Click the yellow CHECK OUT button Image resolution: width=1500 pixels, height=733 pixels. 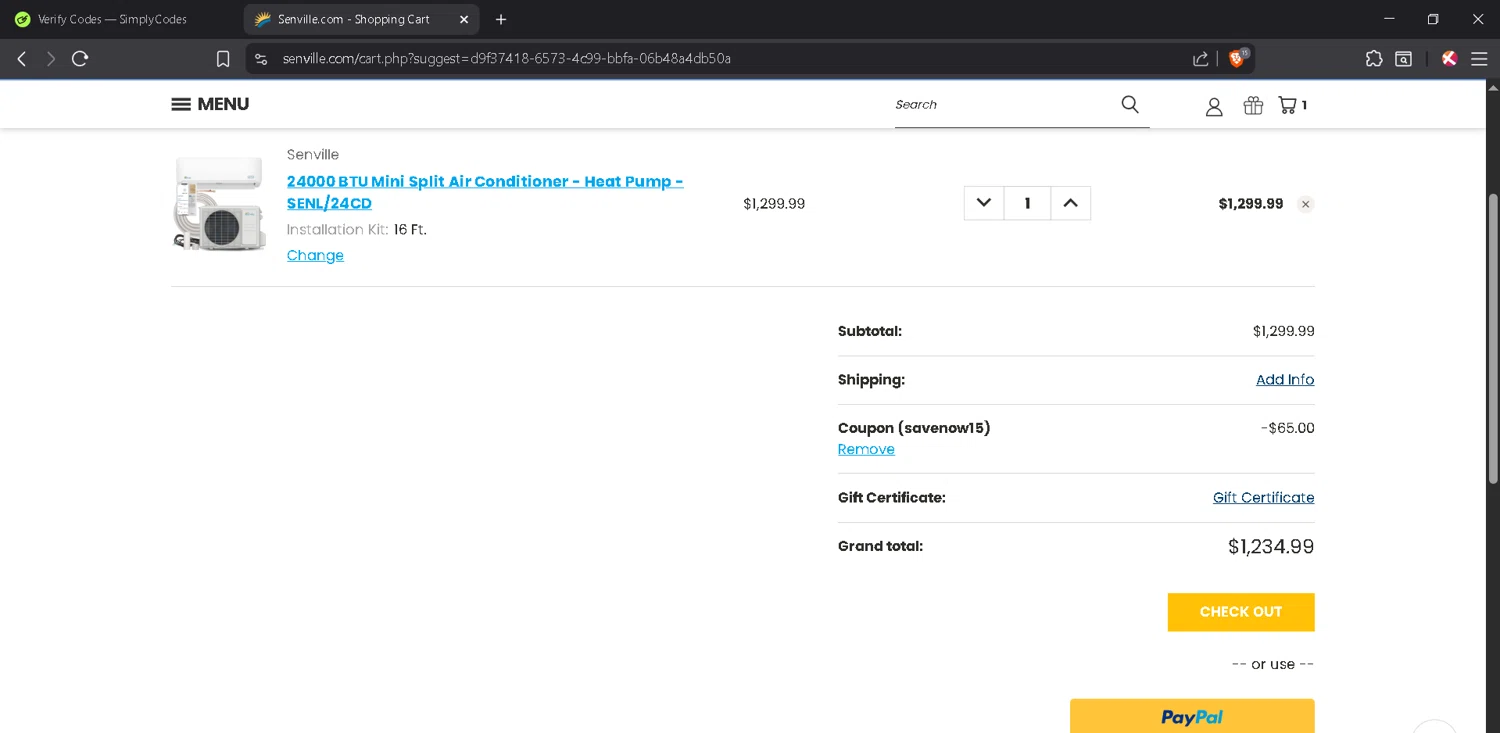click(1240, 612)
